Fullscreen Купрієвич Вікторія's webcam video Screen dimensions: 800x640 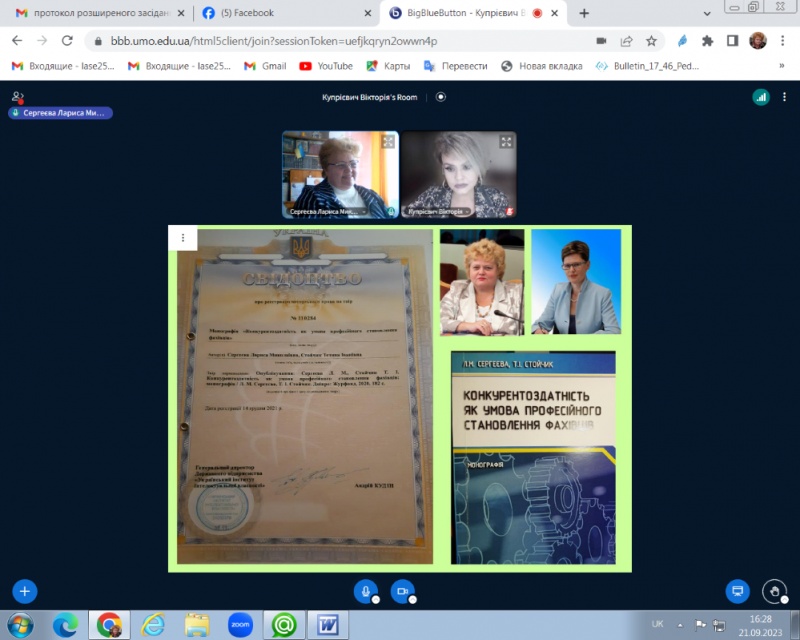pyautogui.click(x=506, y=142)
